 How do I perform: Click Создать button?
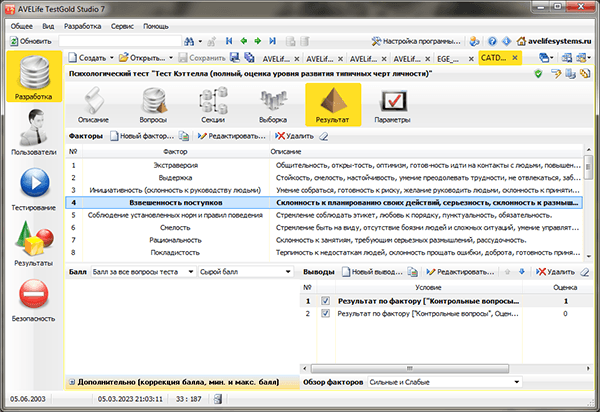tap(88, 58)
